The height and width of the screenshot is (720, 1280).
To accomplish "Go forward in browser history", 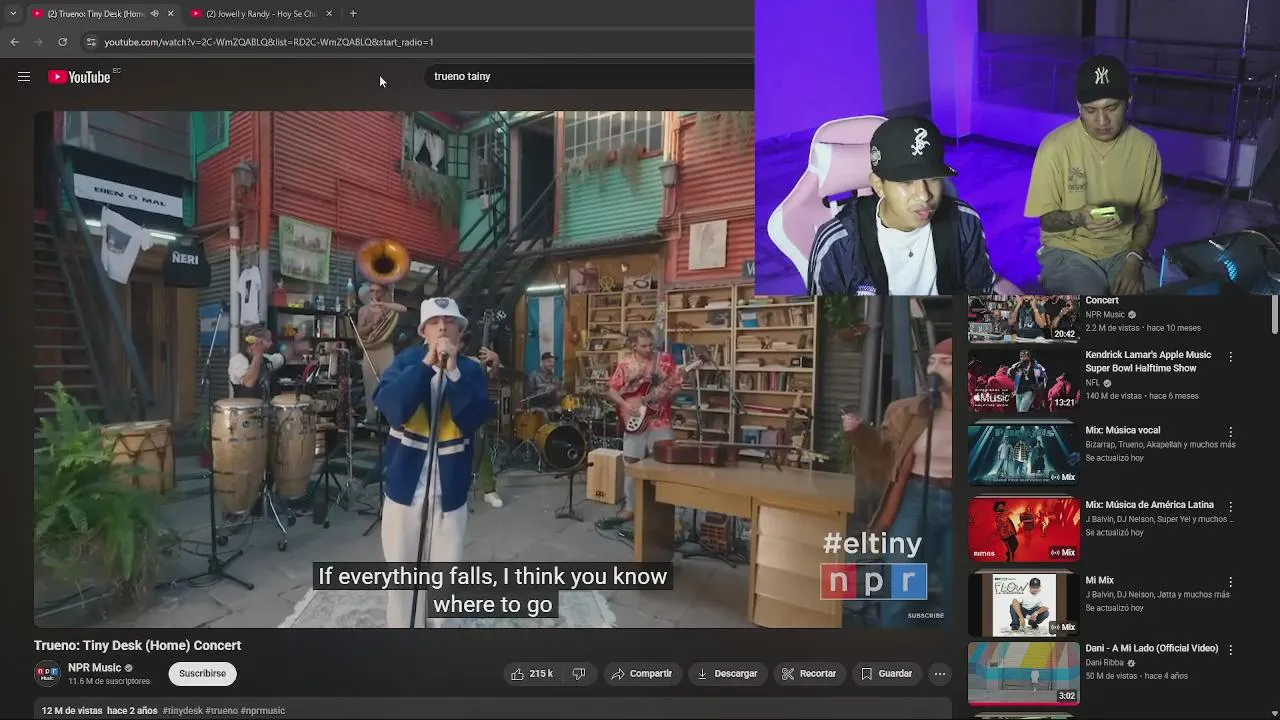I will pos(38,42).
